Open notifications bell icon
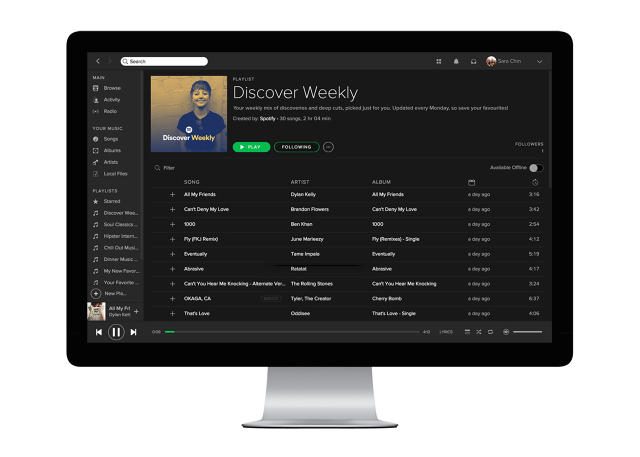 (456, 61)
